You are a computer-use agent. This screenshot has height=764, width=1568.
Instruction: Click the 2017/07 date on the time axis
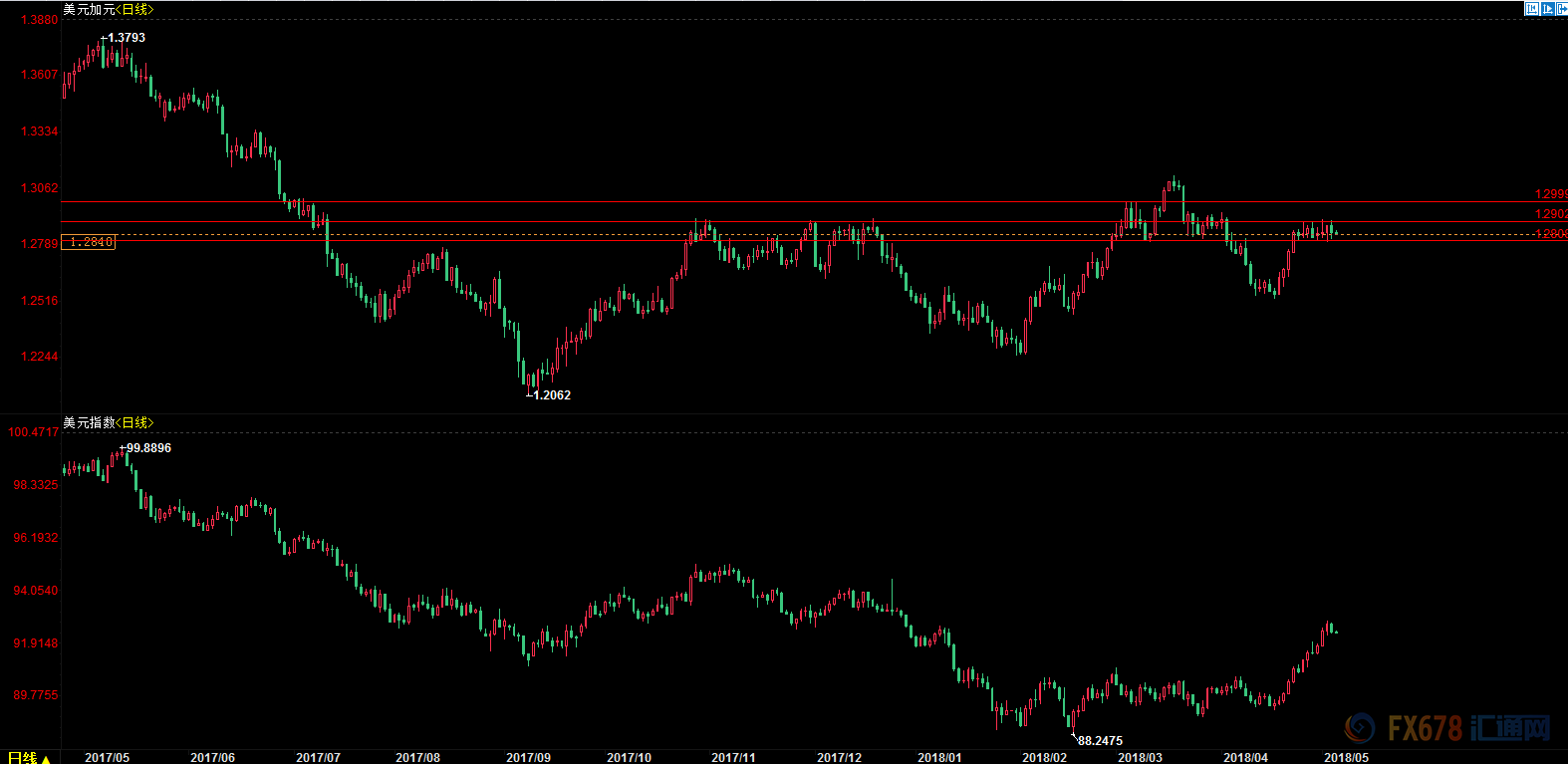[x=319, y=758]
